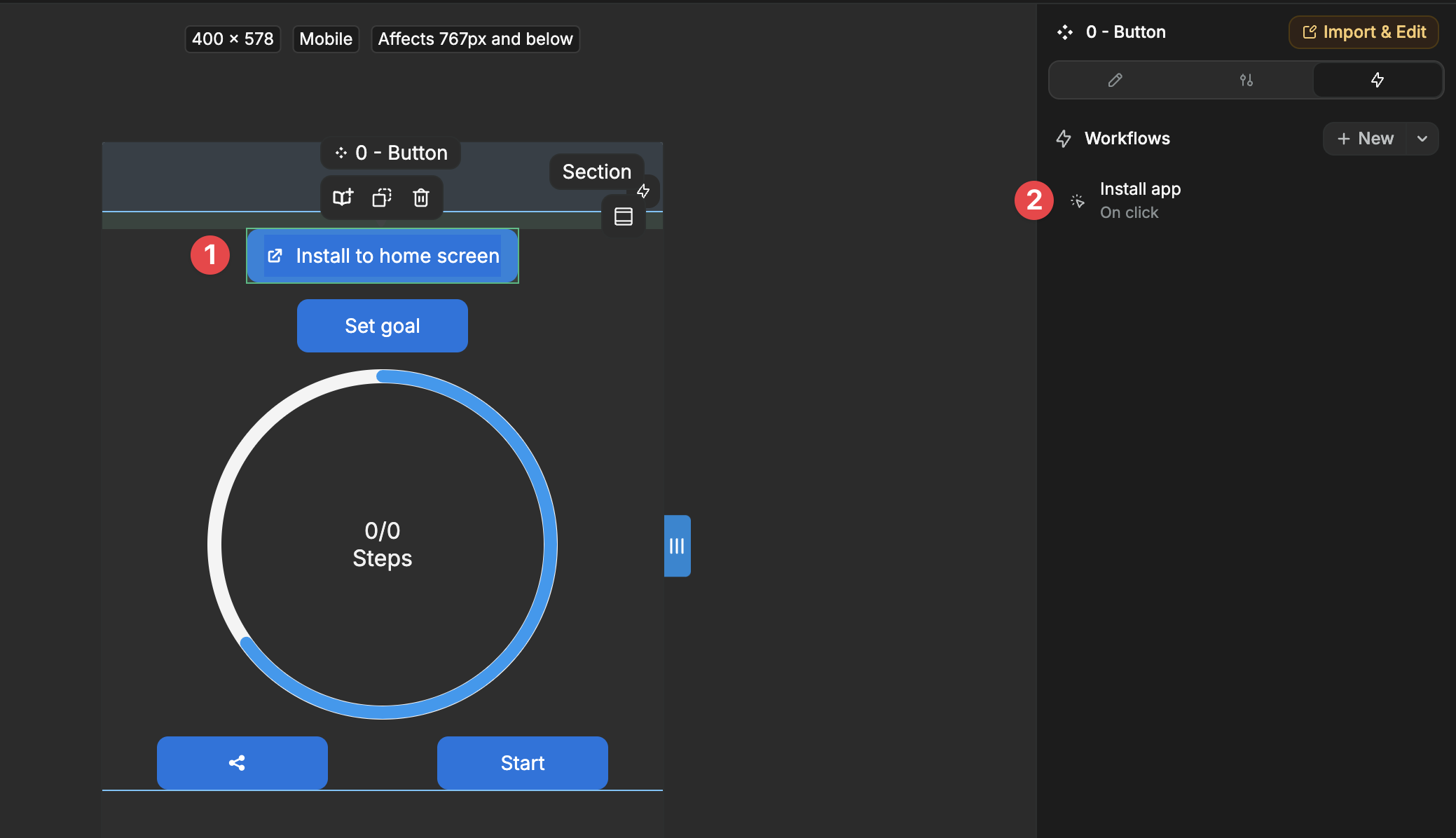Select the lightning Workflows tab
1456x838 pixels.
(x=1377, y=80)
